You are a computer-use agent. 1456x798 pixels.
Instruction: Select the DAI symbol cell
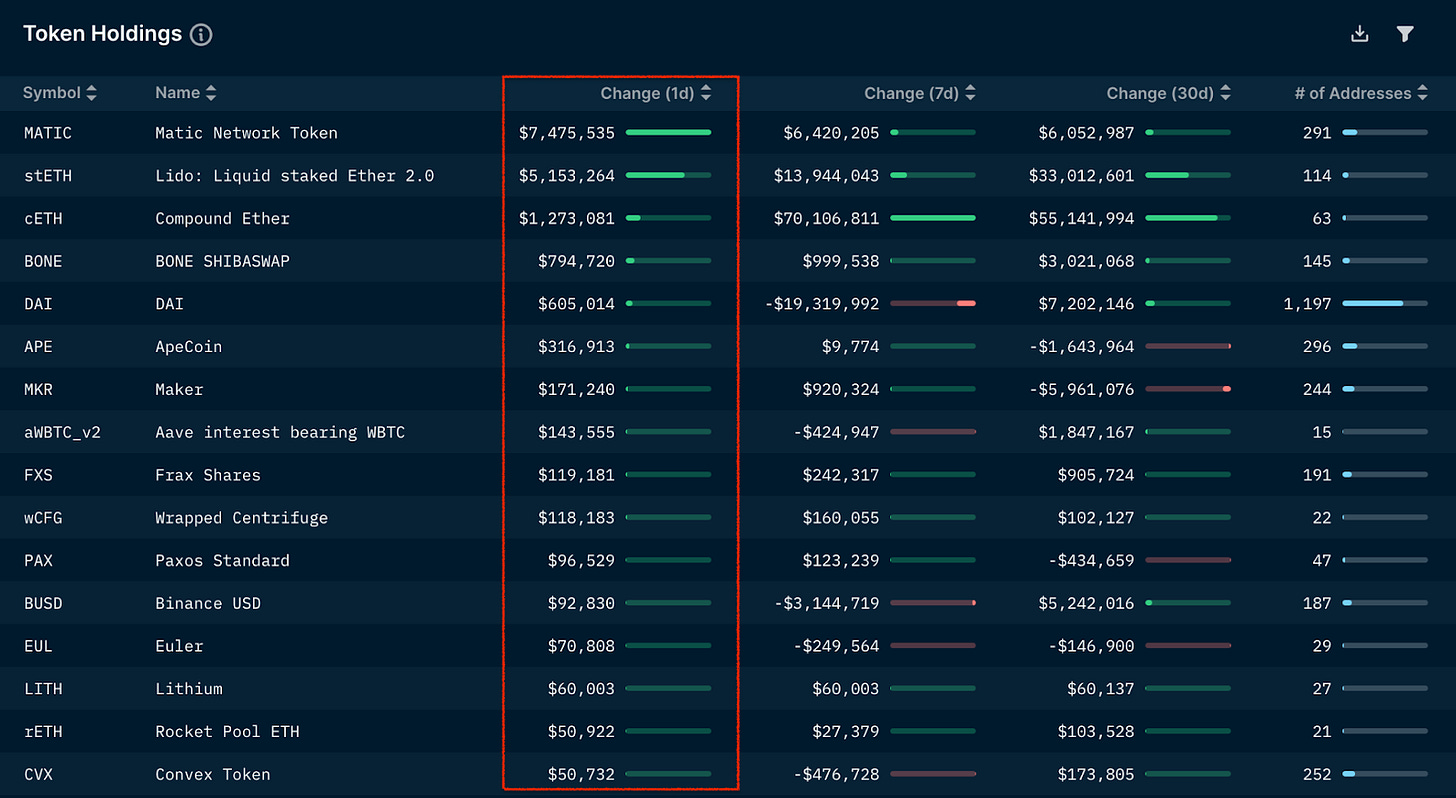[x=38, y=304]
